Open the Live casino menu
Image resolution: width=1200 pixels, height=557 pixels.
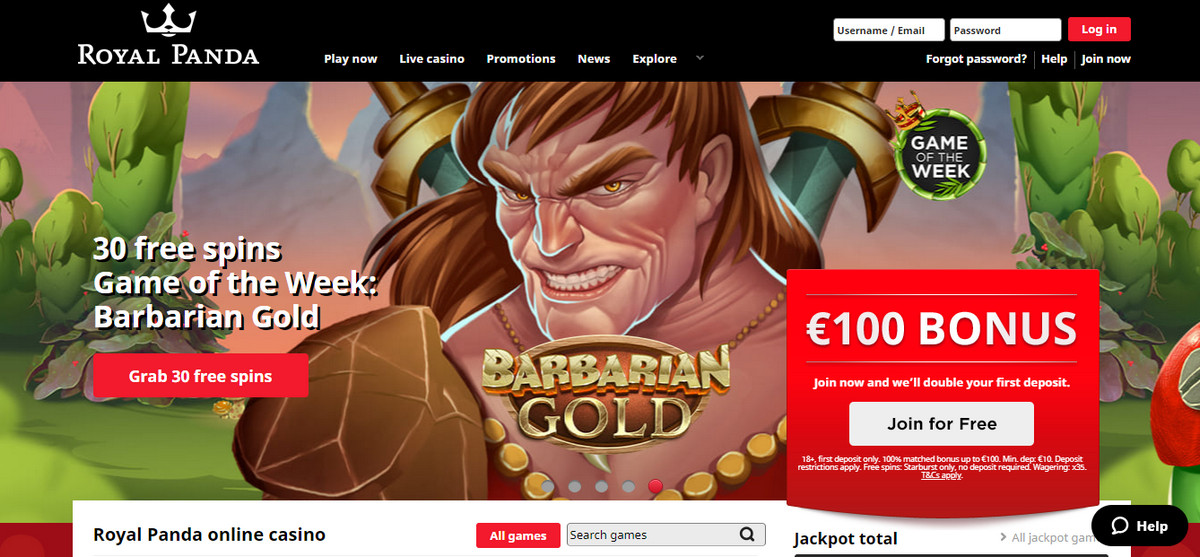click(x=432, y=59)
